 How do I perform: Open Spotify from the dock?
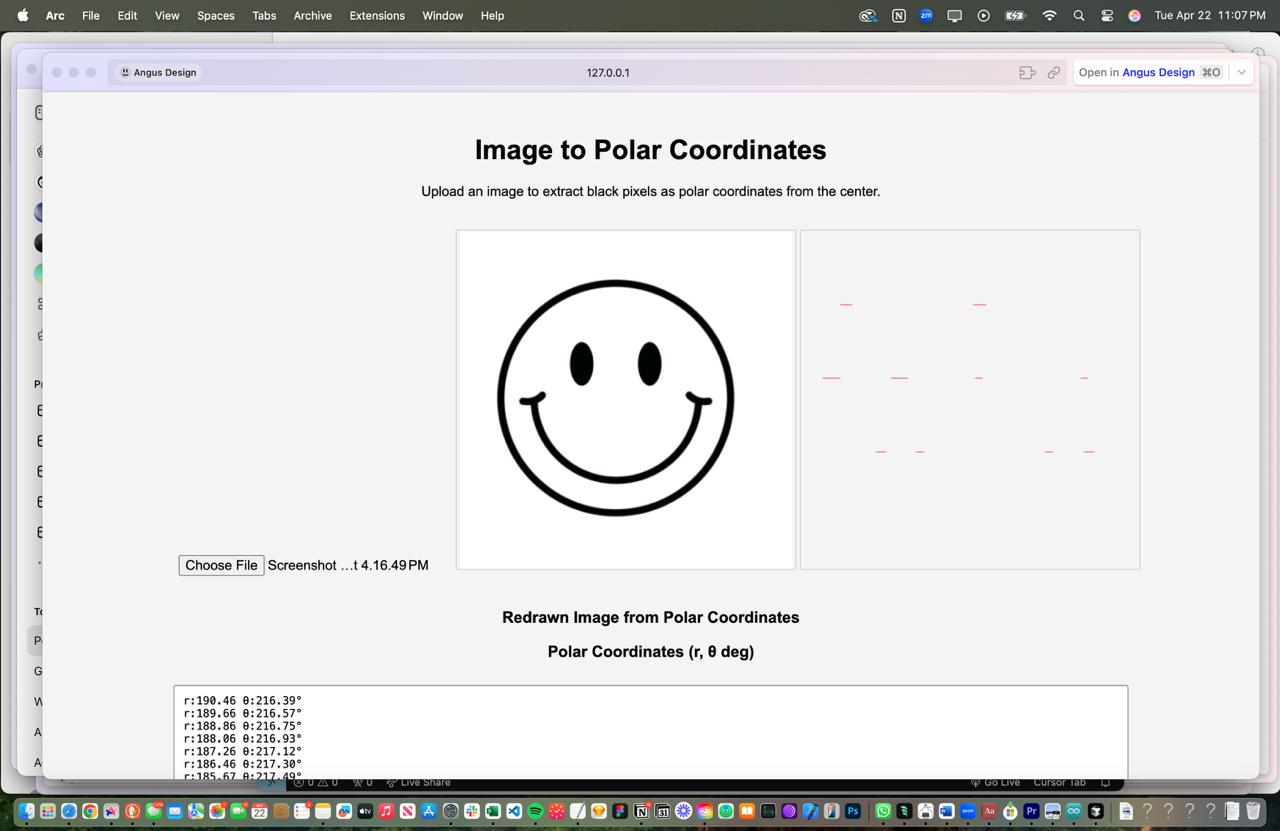point(535,811)
